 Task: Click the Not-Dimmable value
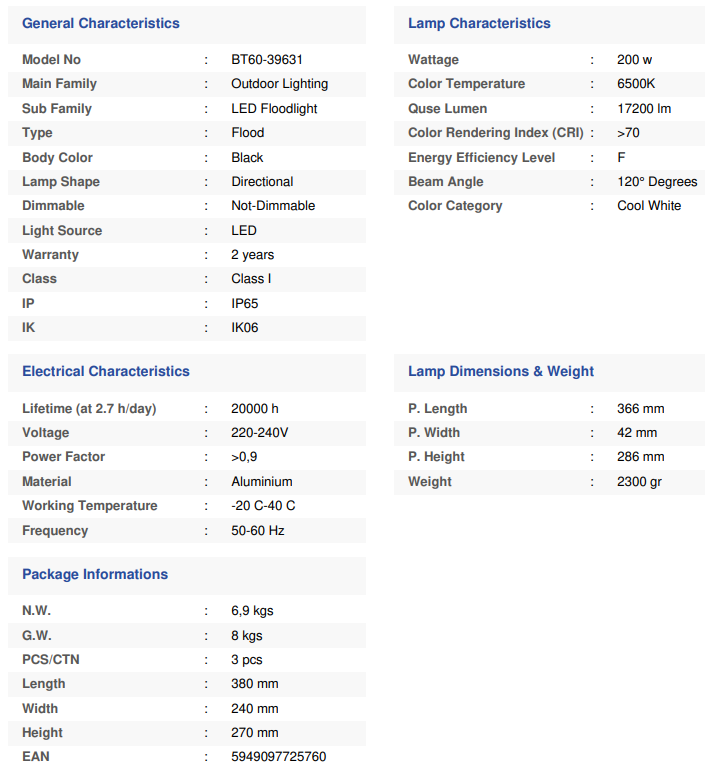tap(273, 205)
